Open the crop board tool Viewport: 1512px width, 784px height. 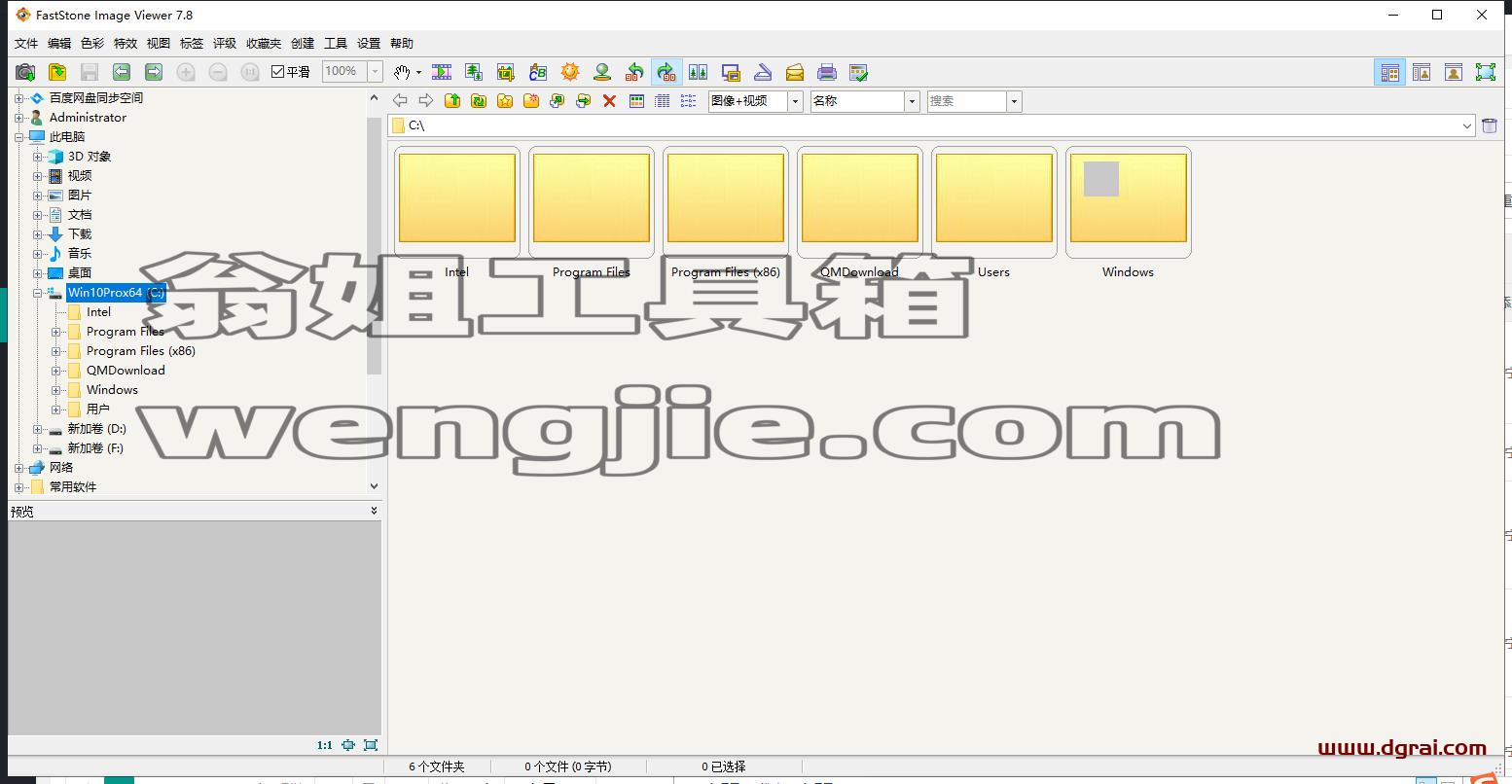(506, 72)
